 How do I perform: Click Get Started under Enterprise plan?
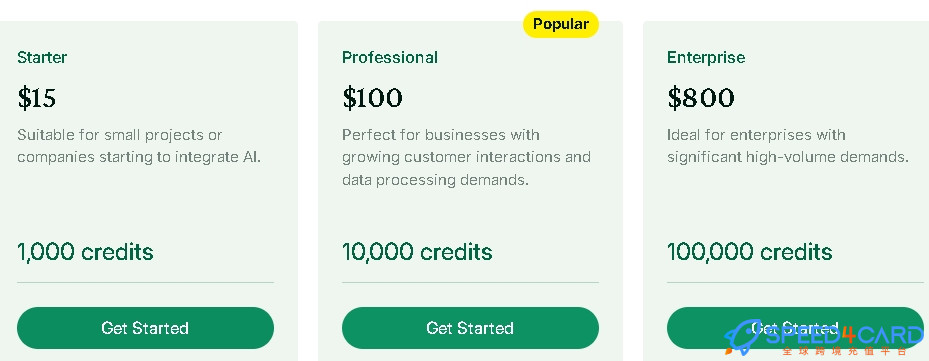795,328
